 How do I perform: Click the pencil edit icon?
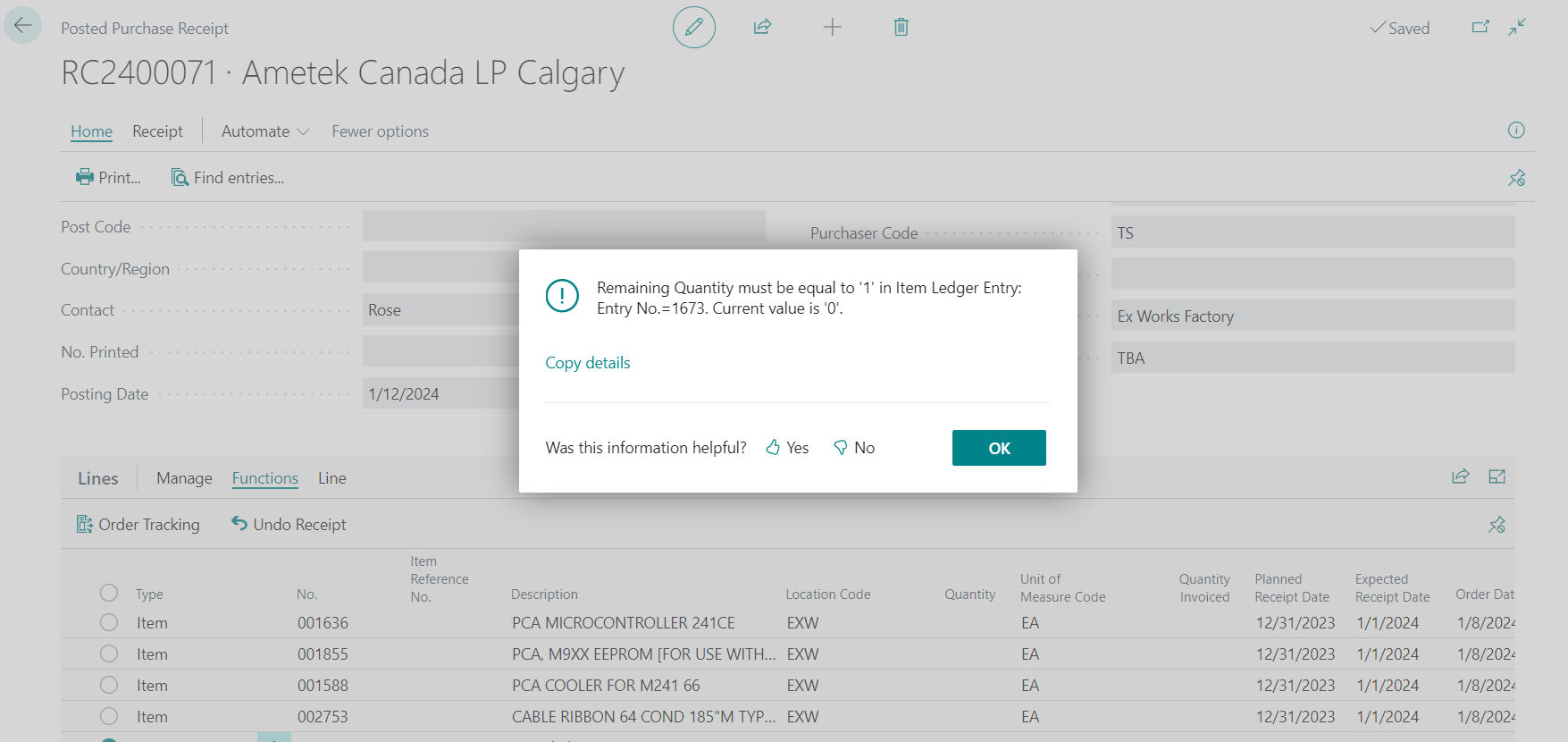[x=694, y=27]
